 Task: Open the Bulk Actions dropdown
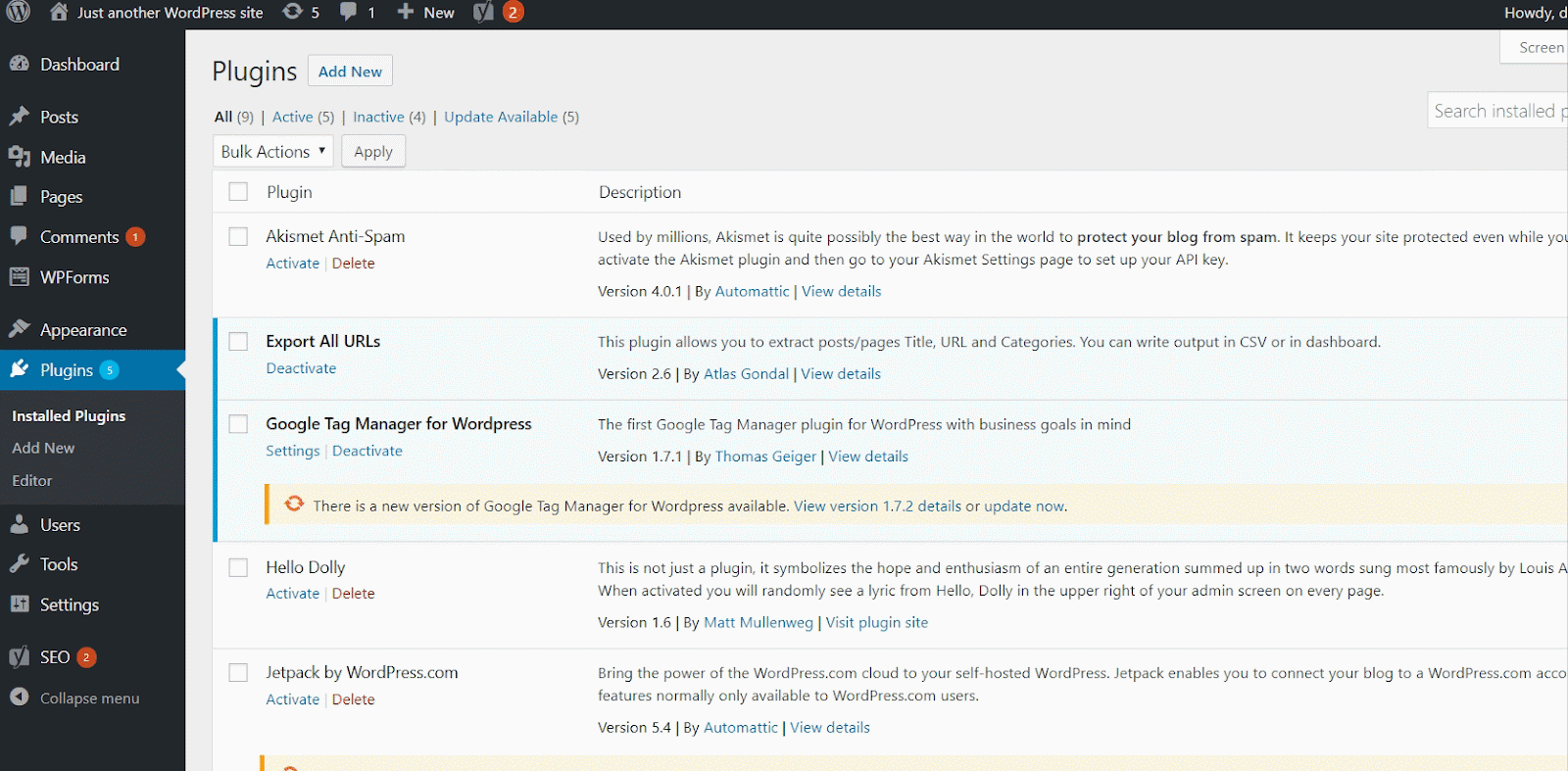(272, 152)
